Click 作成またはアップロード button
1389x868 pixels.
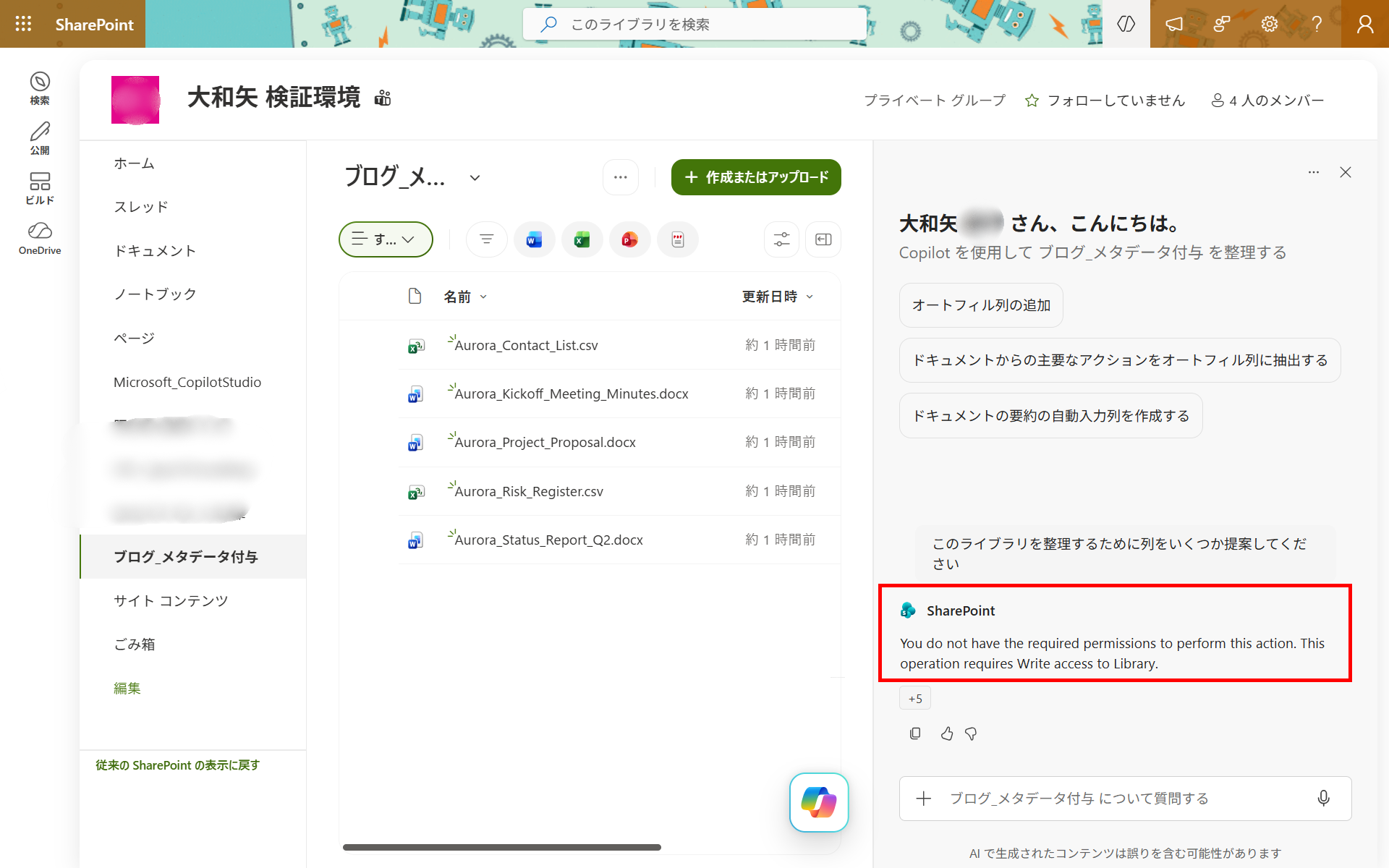(756, 177)
